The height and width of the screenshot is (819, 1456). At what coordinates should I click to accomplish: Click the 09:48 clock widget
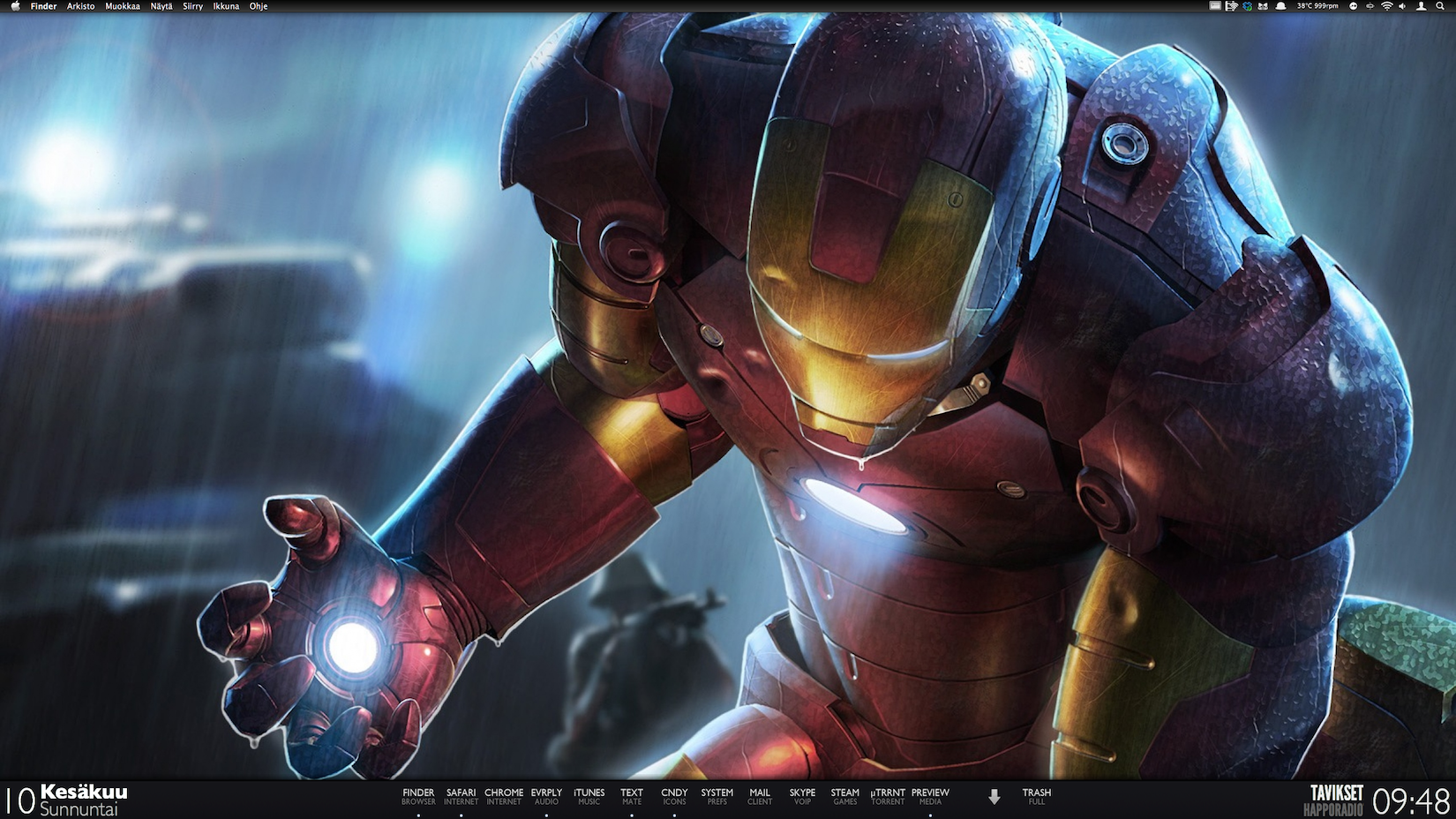click(x=1412, y=801)
